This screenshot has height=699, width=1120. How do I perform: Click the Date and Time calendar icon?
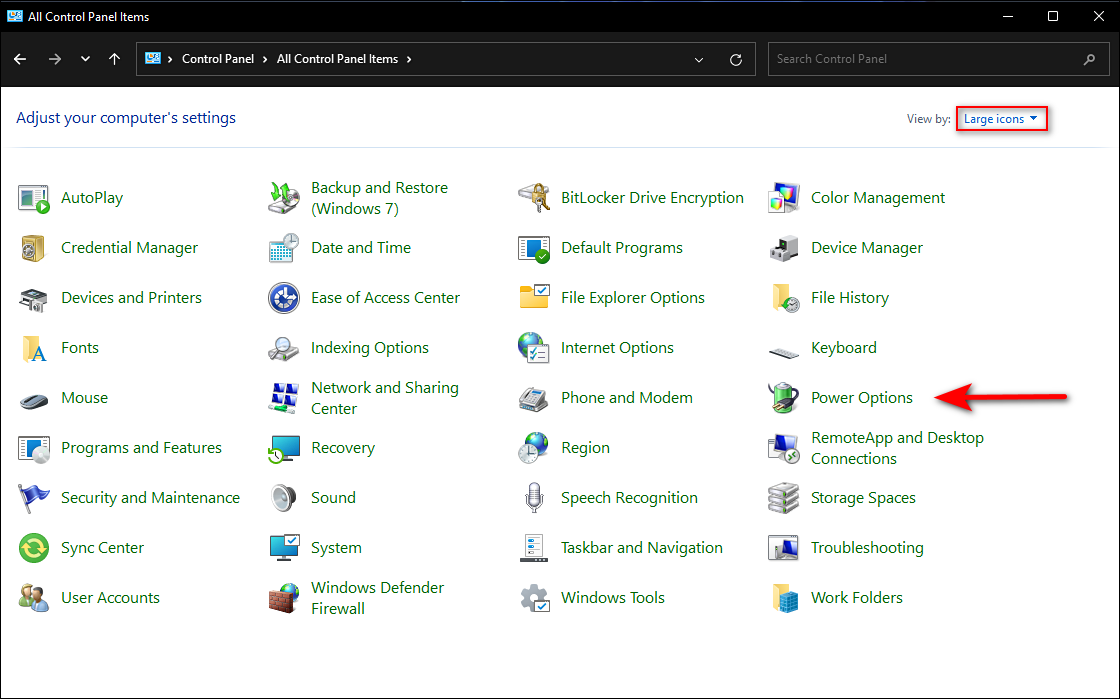tap(284, 248)
